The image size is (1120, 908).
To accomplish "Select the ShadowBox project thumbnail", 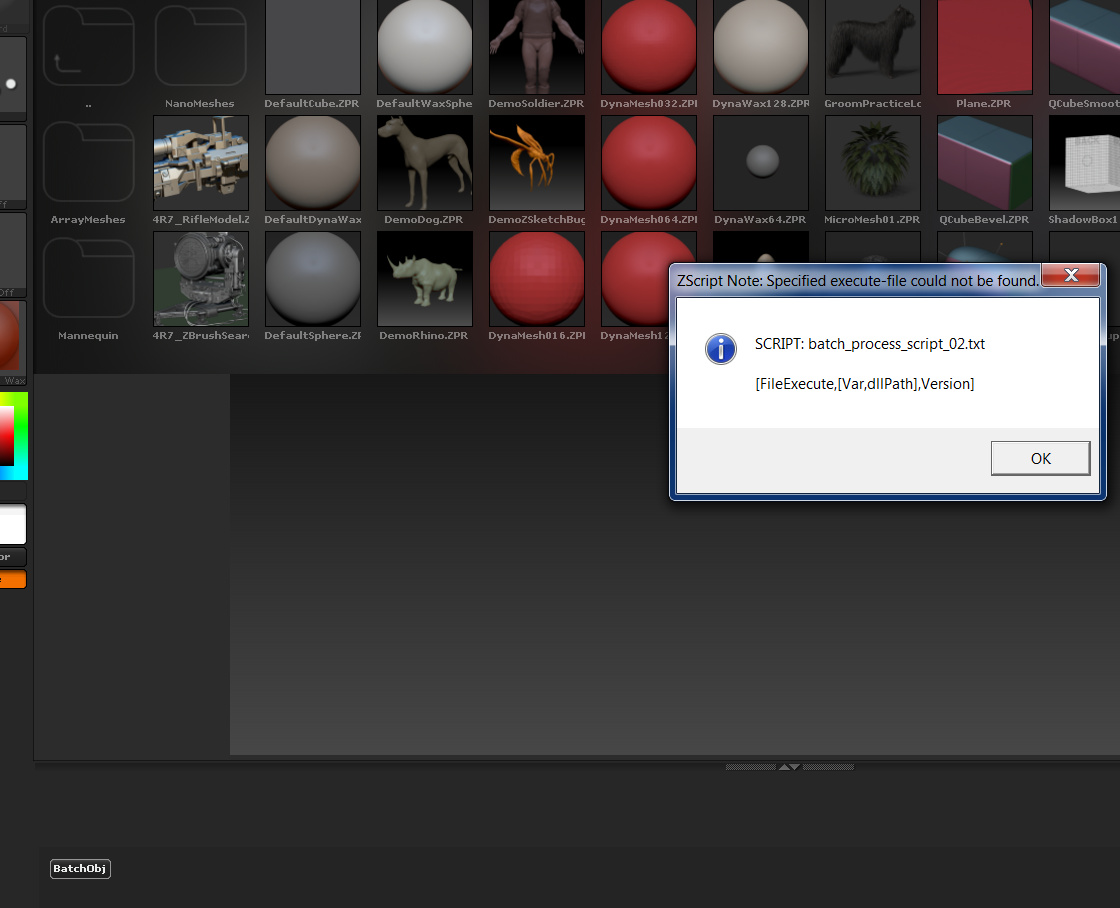I will (1084, 163).
